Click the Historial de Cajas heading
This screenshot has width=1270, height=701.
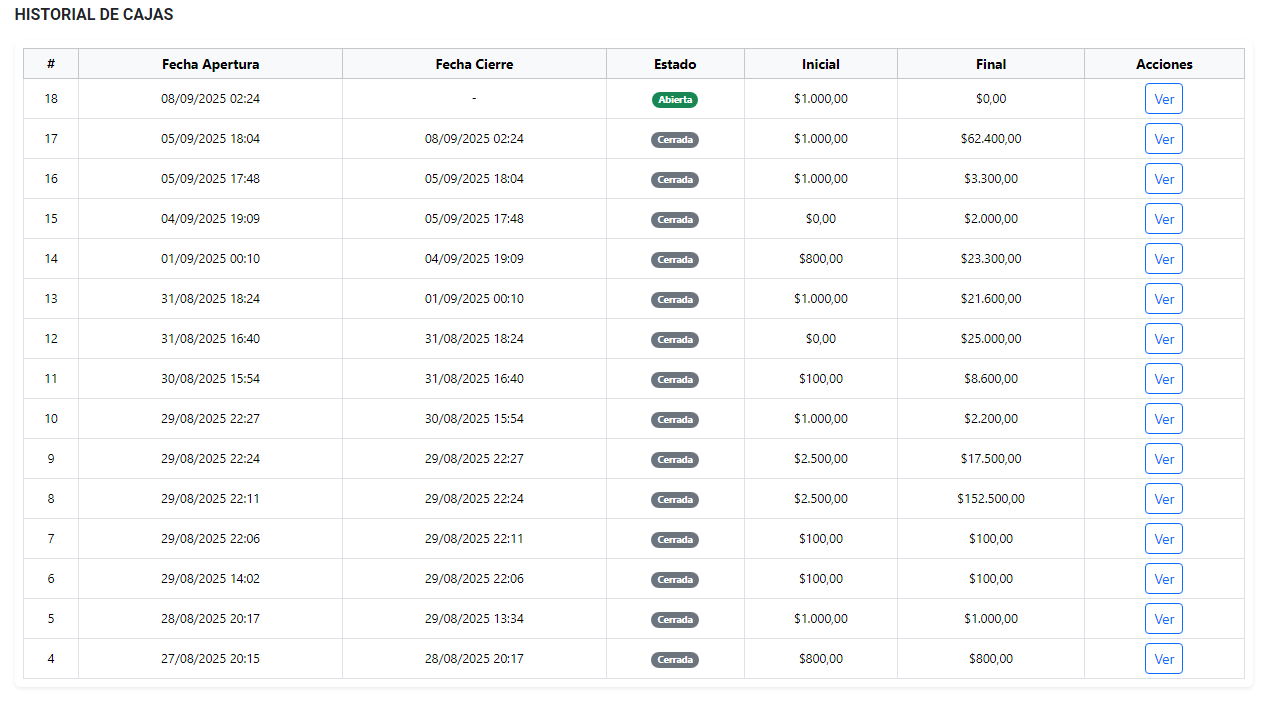click(94, 15)
